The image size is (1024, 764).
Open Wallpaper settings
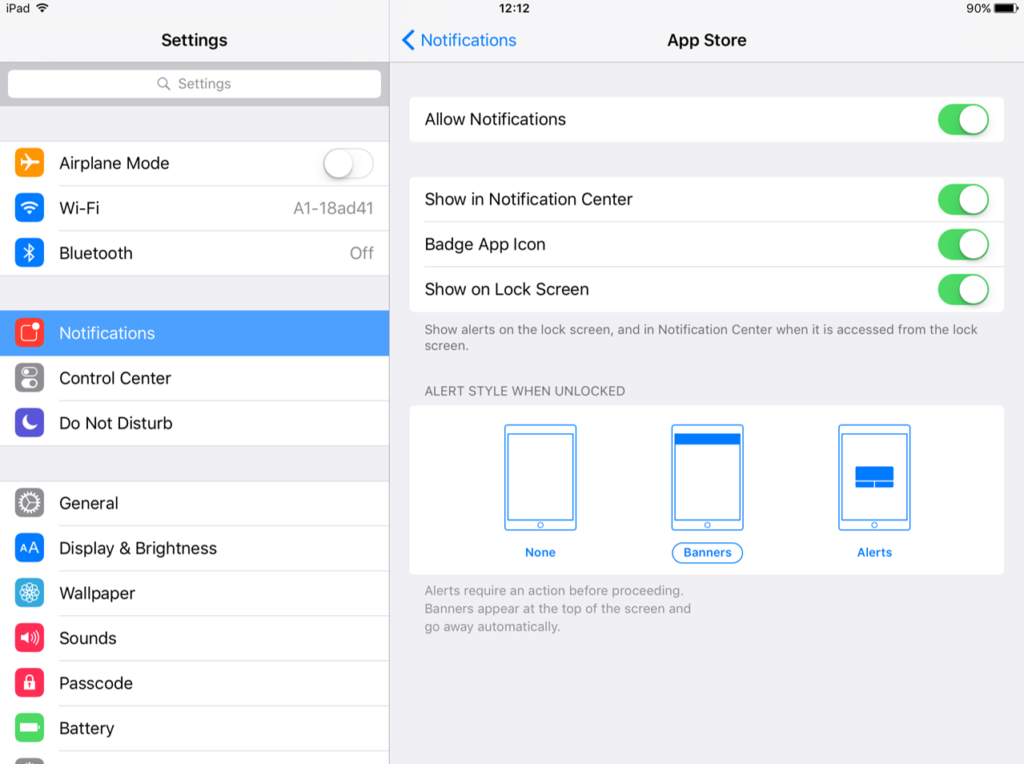tap(195, 593)
